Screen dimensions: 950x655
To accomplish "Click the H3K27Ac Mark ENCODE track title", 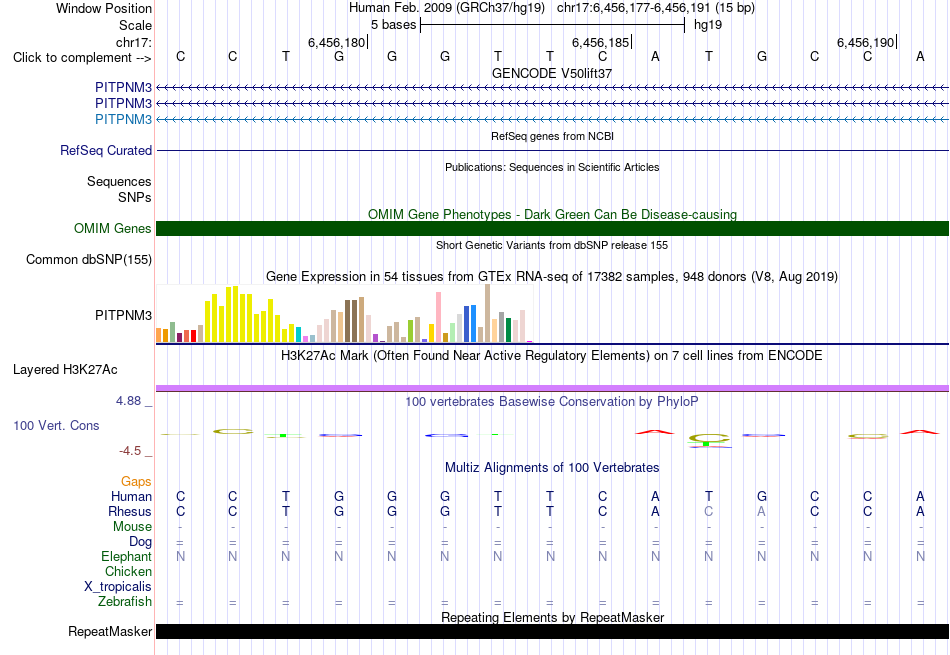I will [552, 356].
